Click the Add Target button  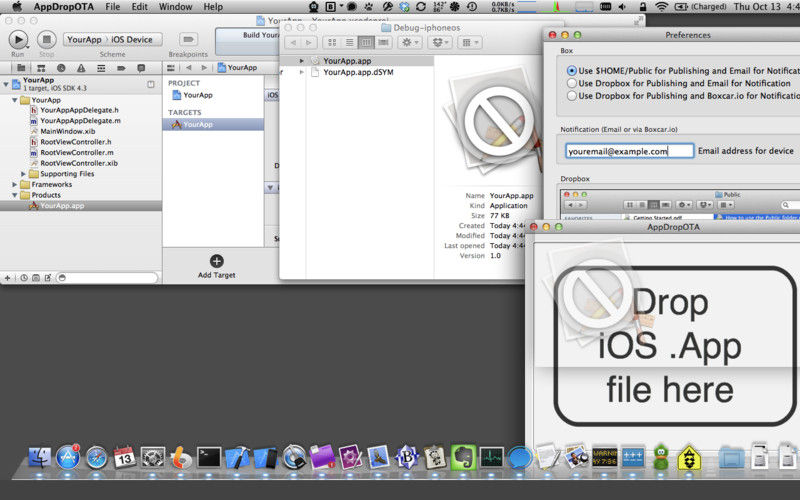216,267
